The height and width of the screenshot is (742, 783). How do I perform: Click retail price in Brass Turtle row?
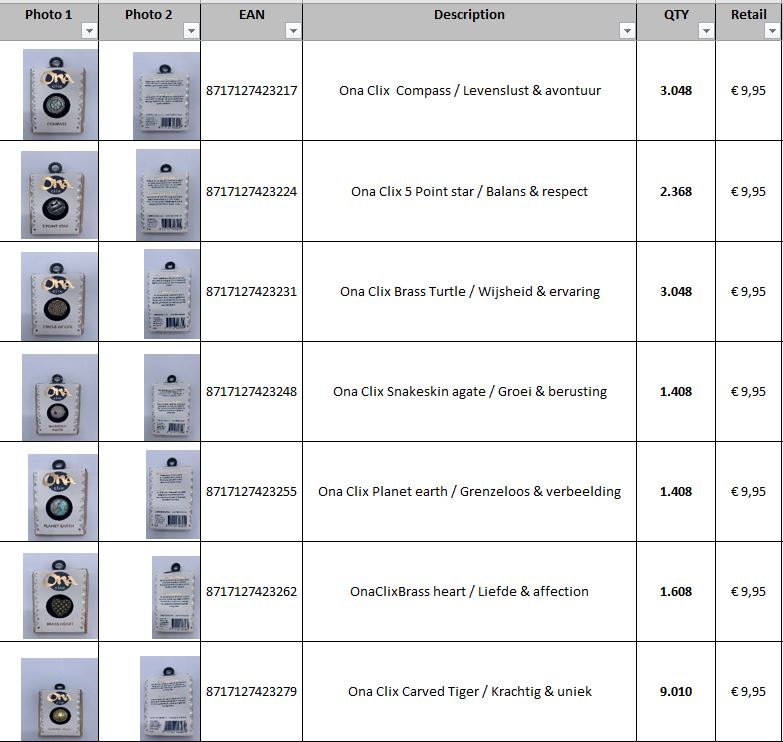749,292
